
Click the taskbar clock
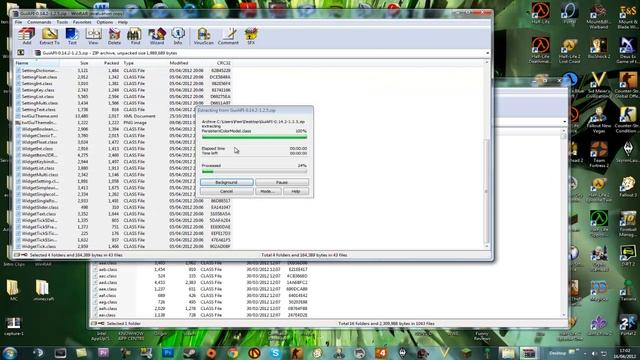coord(624,353)
